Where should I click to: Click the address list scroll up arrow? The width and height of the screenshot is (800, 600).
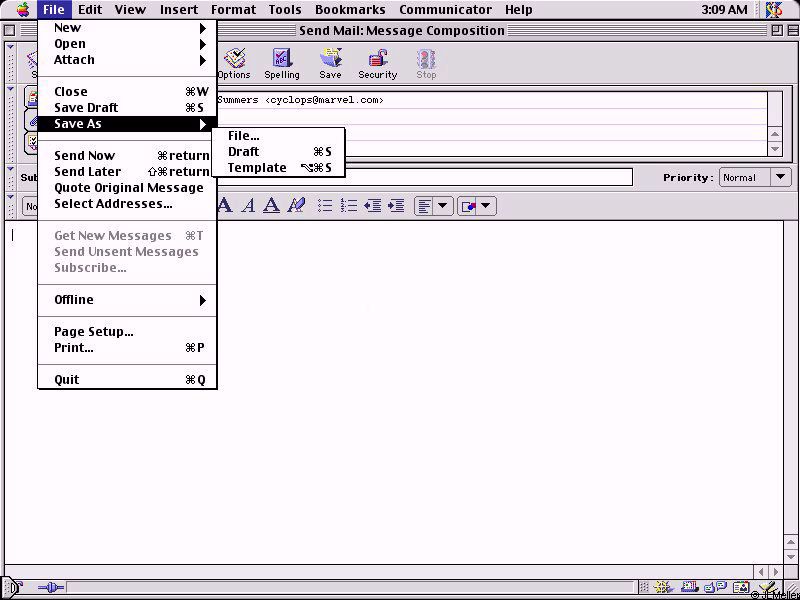coord(775,135)
